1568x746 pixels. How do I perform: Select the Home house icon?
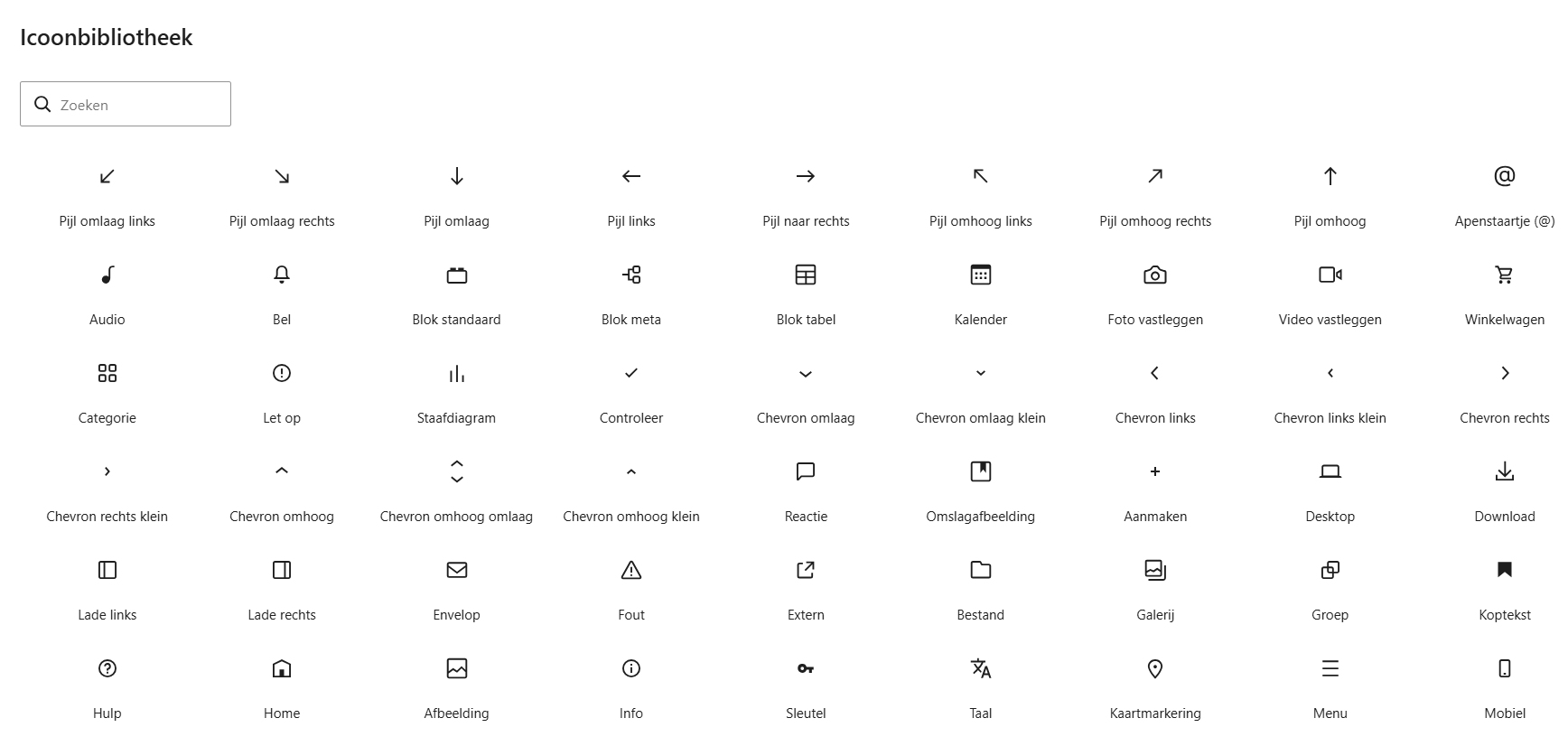click(x=282, y=668)
